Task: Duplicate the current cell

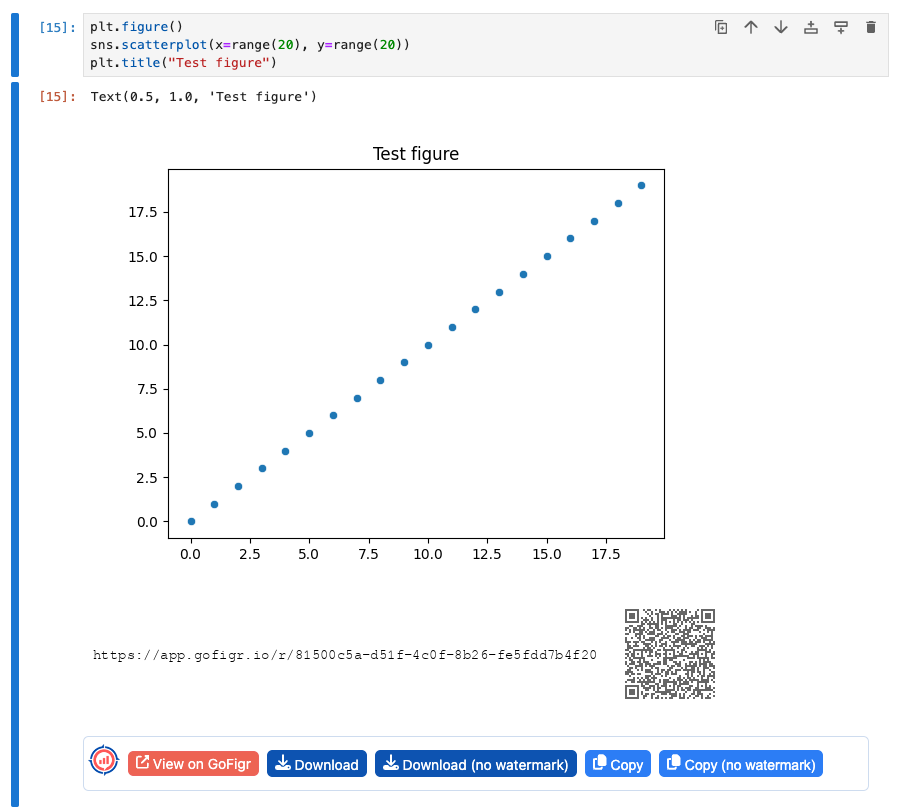Action: coord(721,27)
